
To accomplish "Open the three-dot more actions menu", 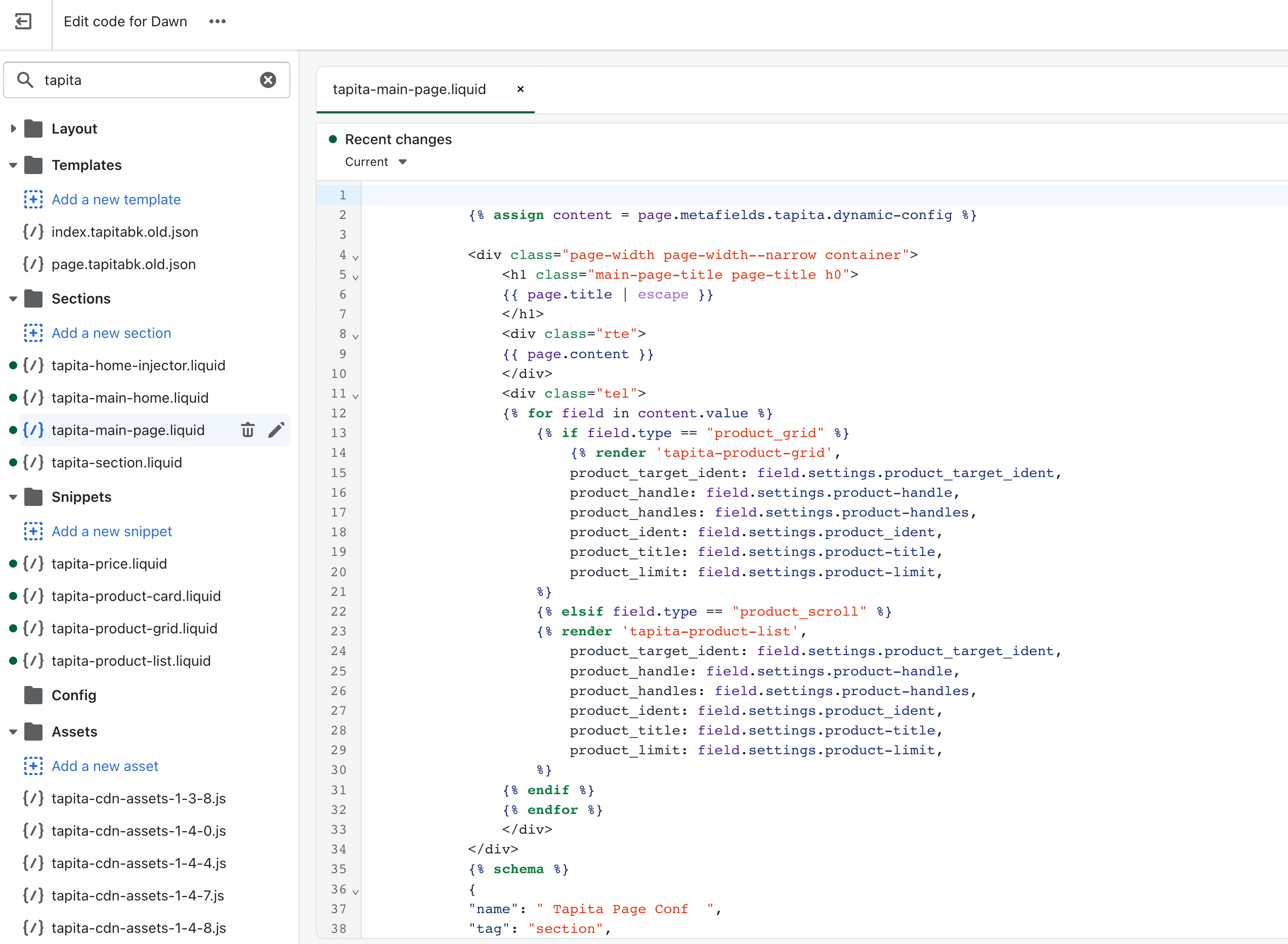I will (217, 22).
